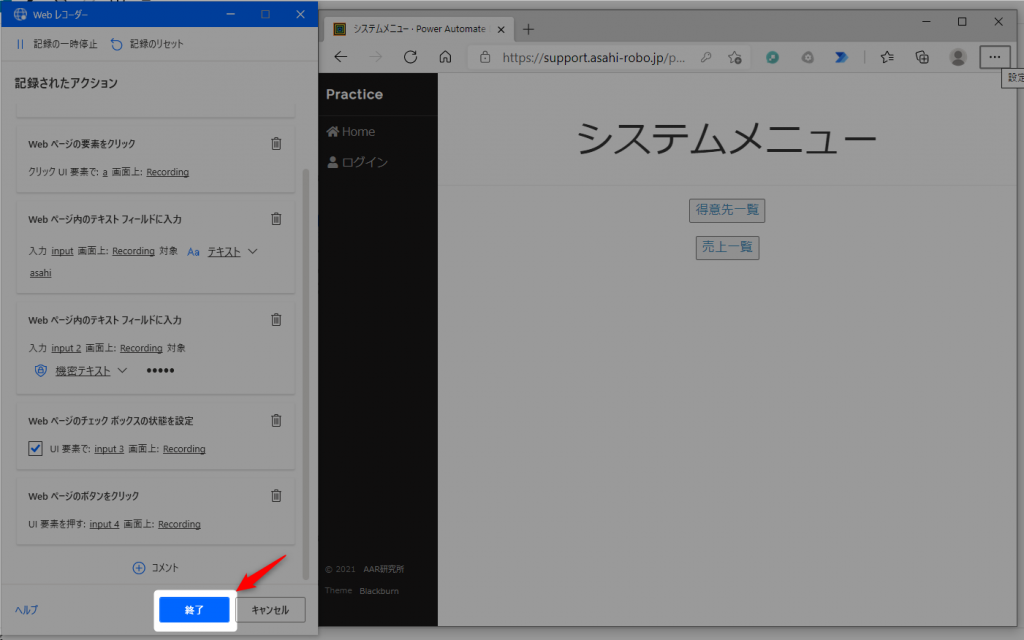The width and height of the screenshot is (1024, 640).
Task: Click the browser address bar URL
Action: click(x=594, y=57)
